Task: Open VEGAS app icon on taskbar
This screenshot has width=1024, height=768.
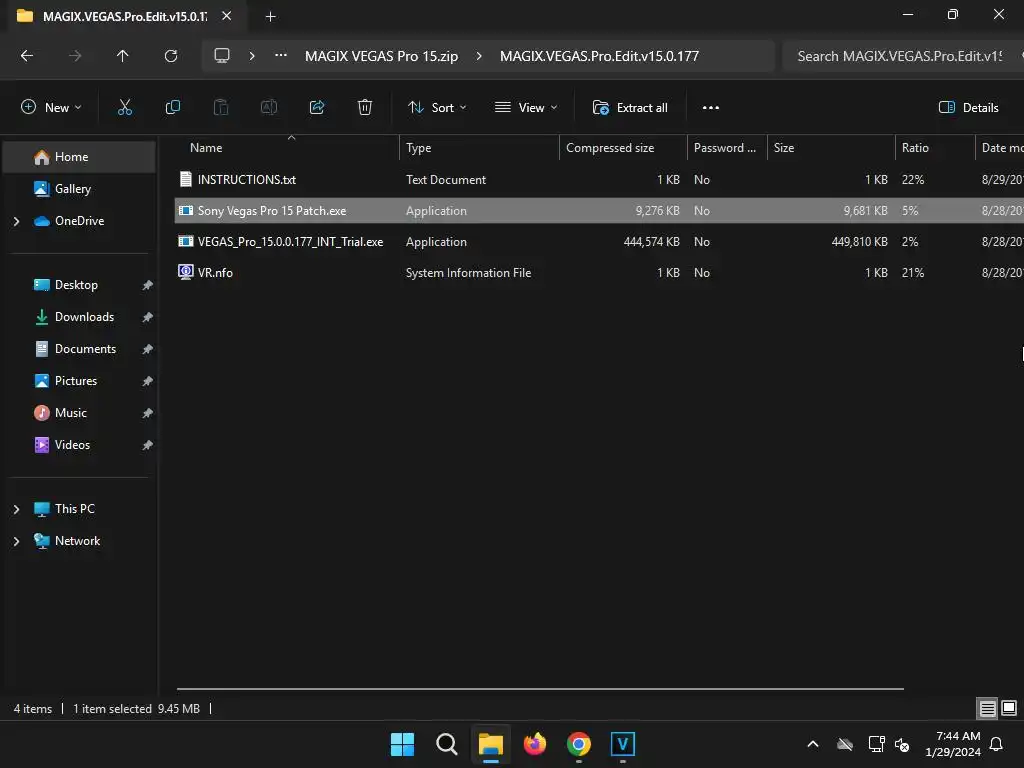Action: (623, 744)
